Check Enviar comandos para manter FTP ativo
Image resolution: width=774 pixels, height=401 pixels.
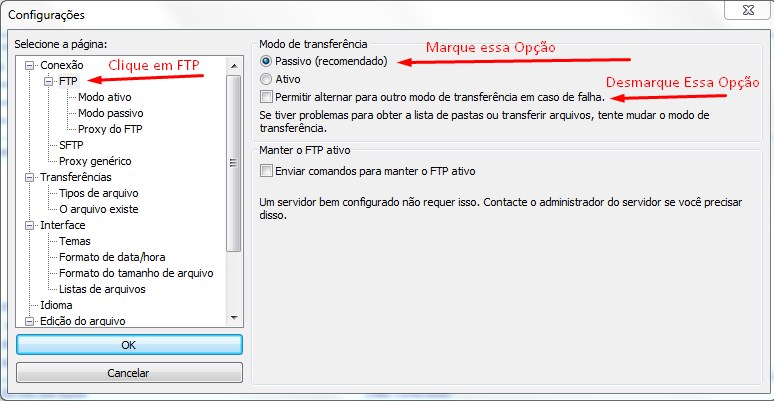tap(266, 171)
